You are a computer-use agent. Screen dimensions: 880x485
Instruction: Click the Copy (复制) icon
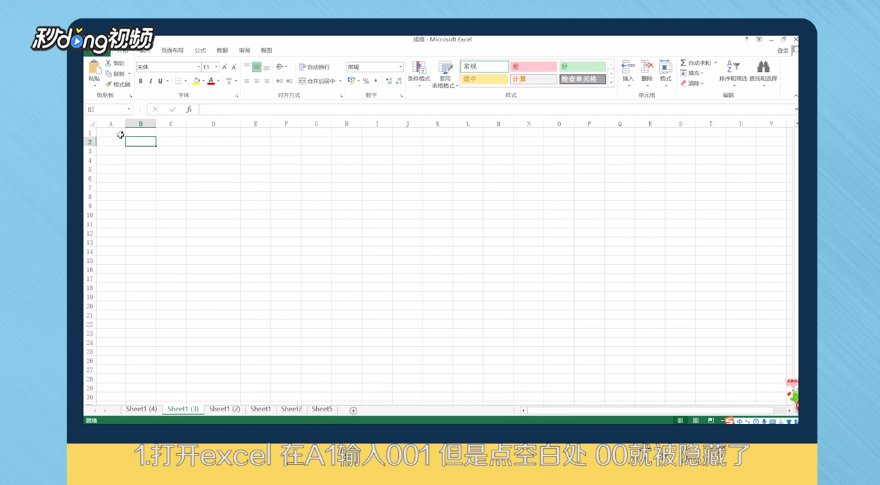point(109,74)
